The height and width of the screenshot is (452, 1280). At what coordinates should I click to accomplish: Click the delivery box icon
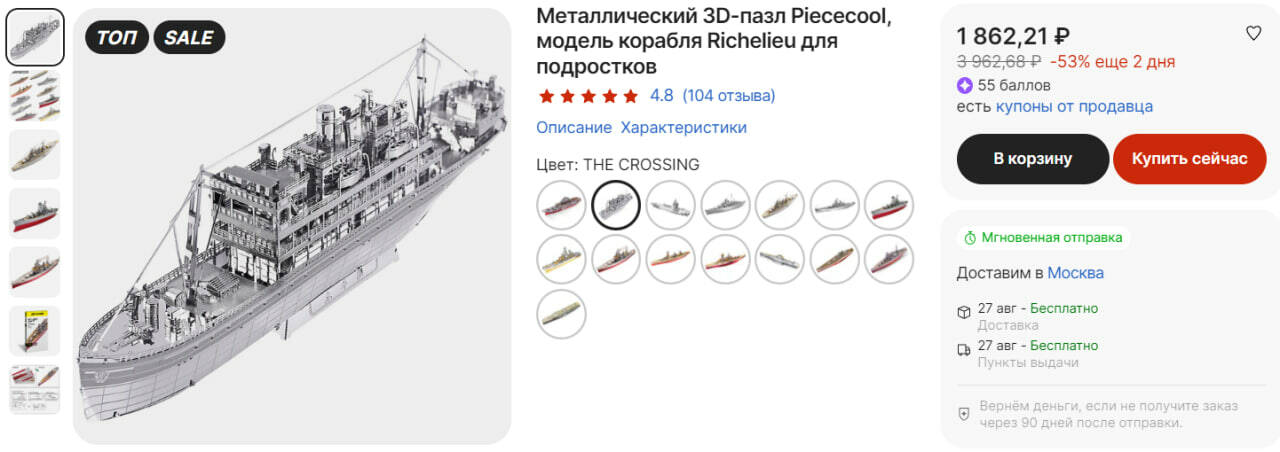[964, 311]
